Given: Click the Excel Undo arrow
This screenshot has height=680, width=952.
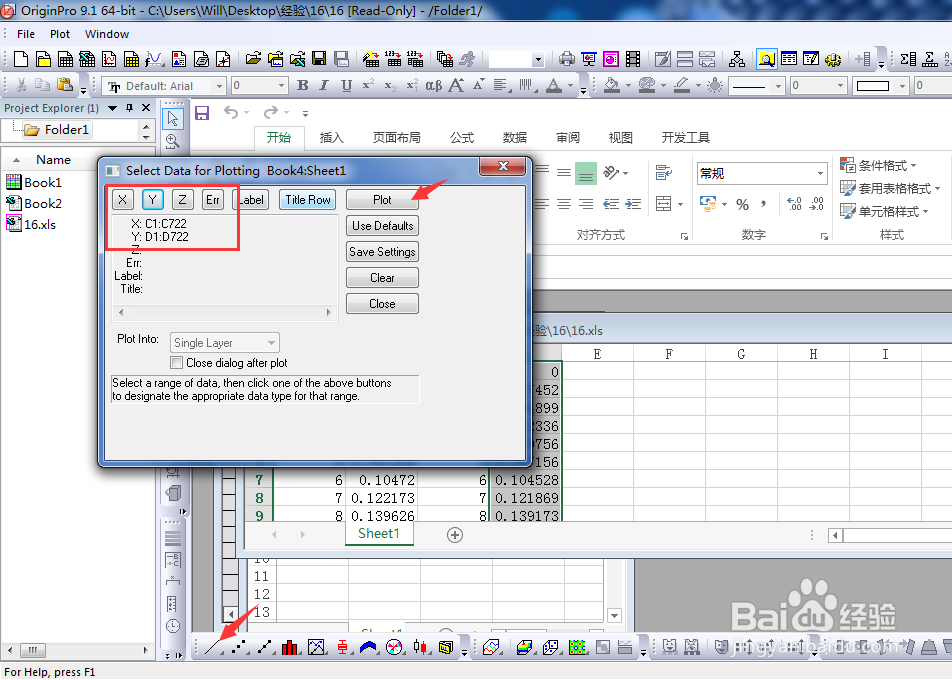Looking at the screenshot, I should click(x=231, y=112).
